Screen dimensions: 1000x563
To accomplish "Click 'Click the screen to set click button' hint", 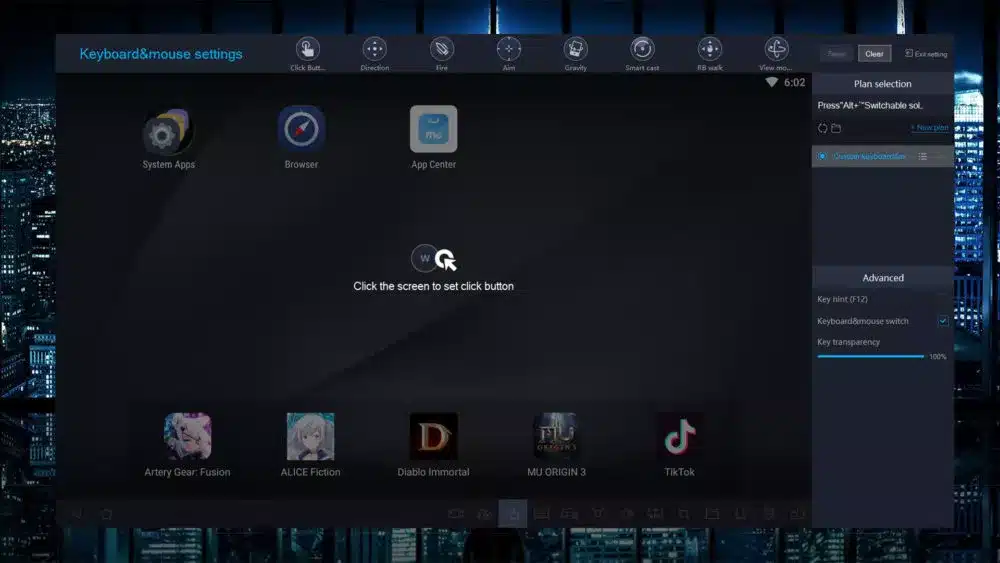I will (x=434, y=286).
